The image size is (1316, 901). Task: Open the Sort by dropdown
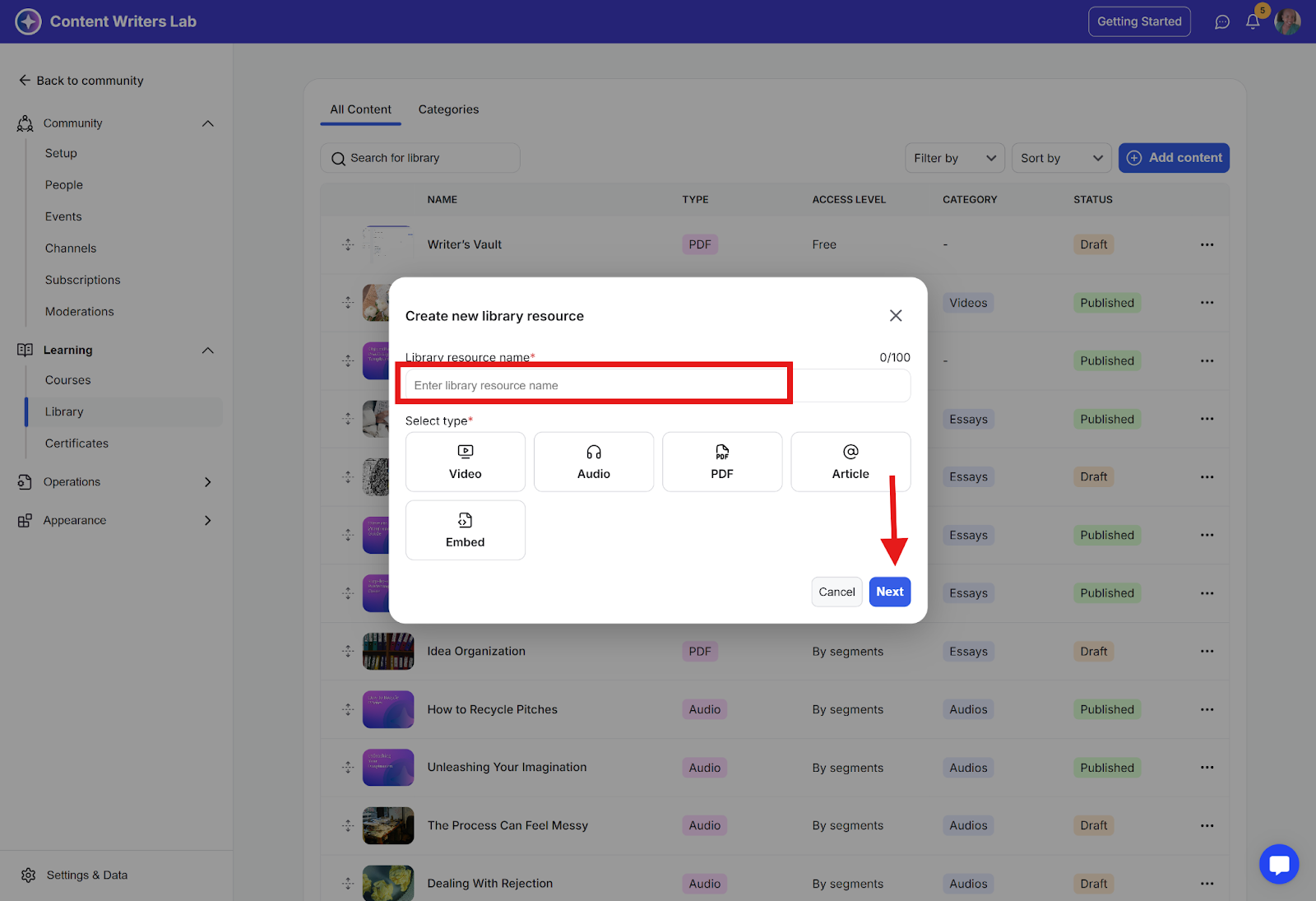point(1061,158)
